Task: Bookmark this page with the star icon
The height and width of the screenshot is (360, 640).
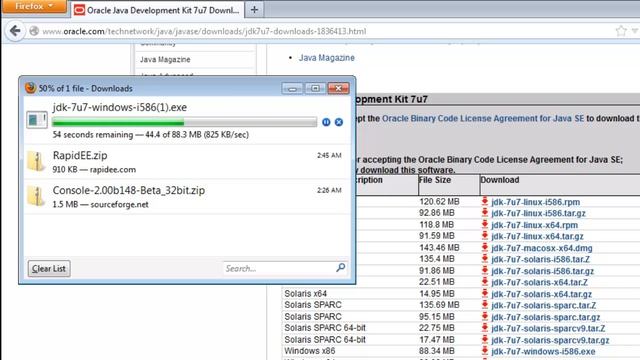Action: click(621, 31)
